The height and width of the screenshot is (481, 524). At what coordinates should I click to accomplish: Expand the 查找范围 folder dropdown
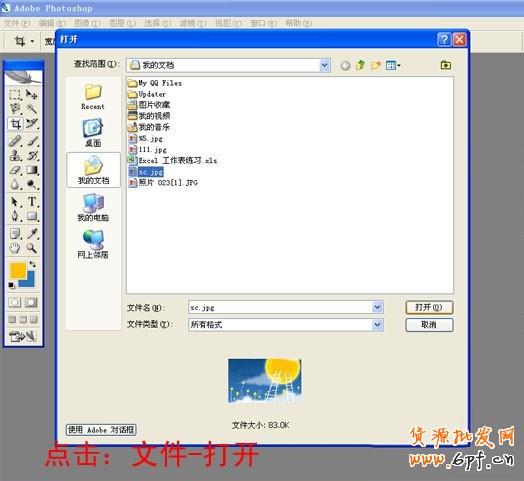click(x=324, y=65)
